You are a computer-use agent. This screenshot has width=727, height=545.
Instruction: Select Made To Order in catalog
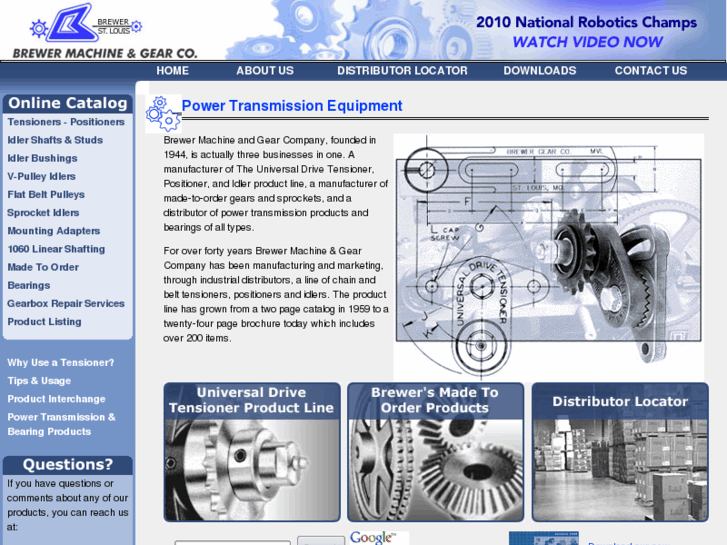click(x=43, y=267)
